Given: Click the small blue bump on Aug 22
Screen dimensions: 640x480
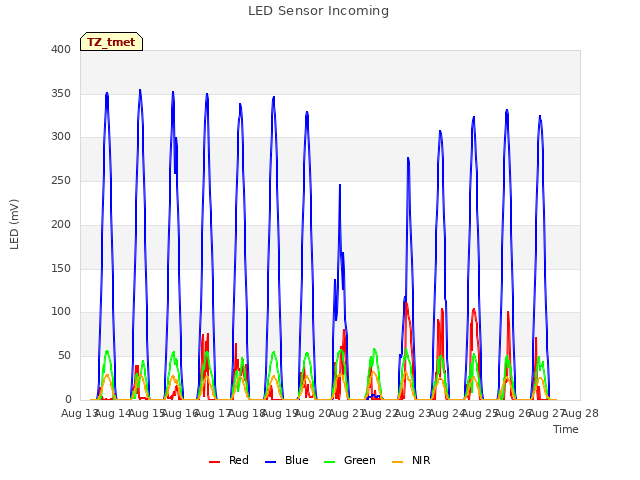Looking at the screenshot, I should tap(374, 396).
